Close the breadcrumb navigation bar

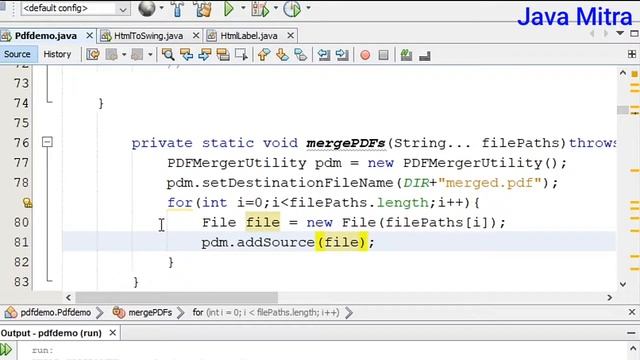click(632, 312)
